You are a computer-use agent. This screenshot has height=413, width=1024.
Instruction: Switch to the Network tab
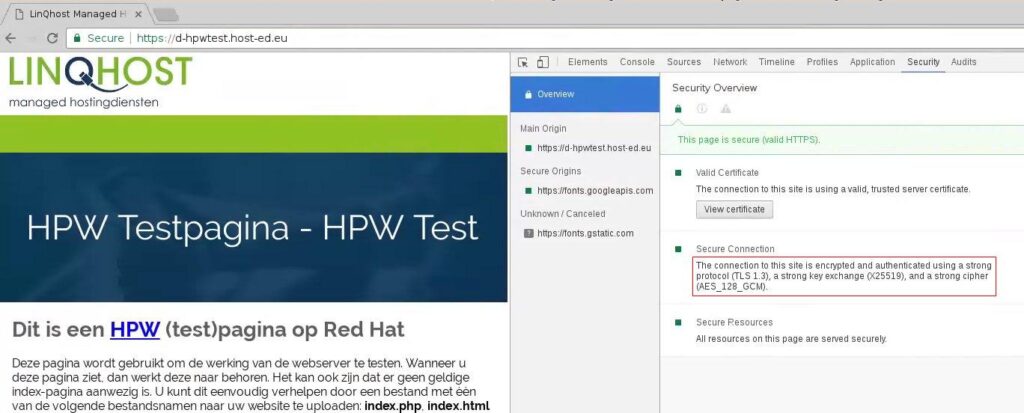tap(730, 62)
